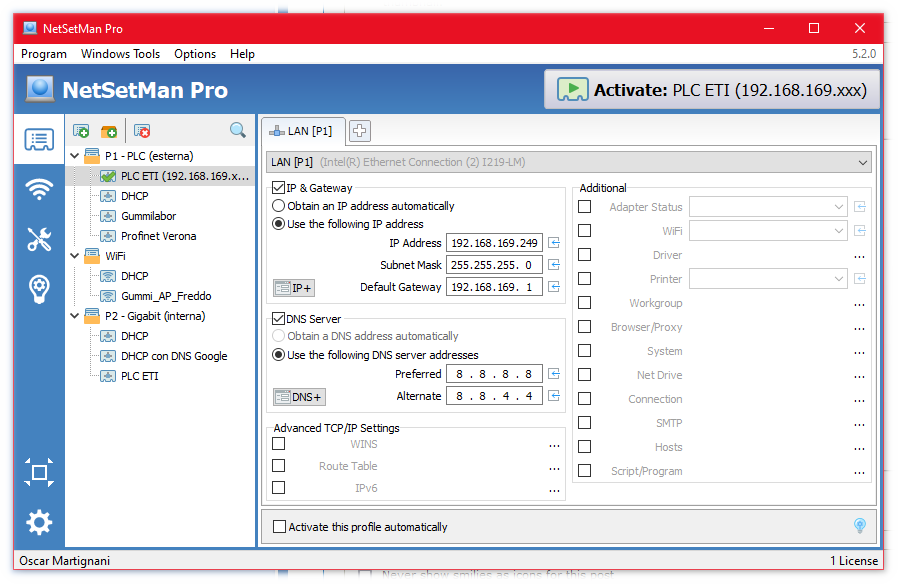
Task: Select Obtain an IP address automatically
Action: click(278, 206)
